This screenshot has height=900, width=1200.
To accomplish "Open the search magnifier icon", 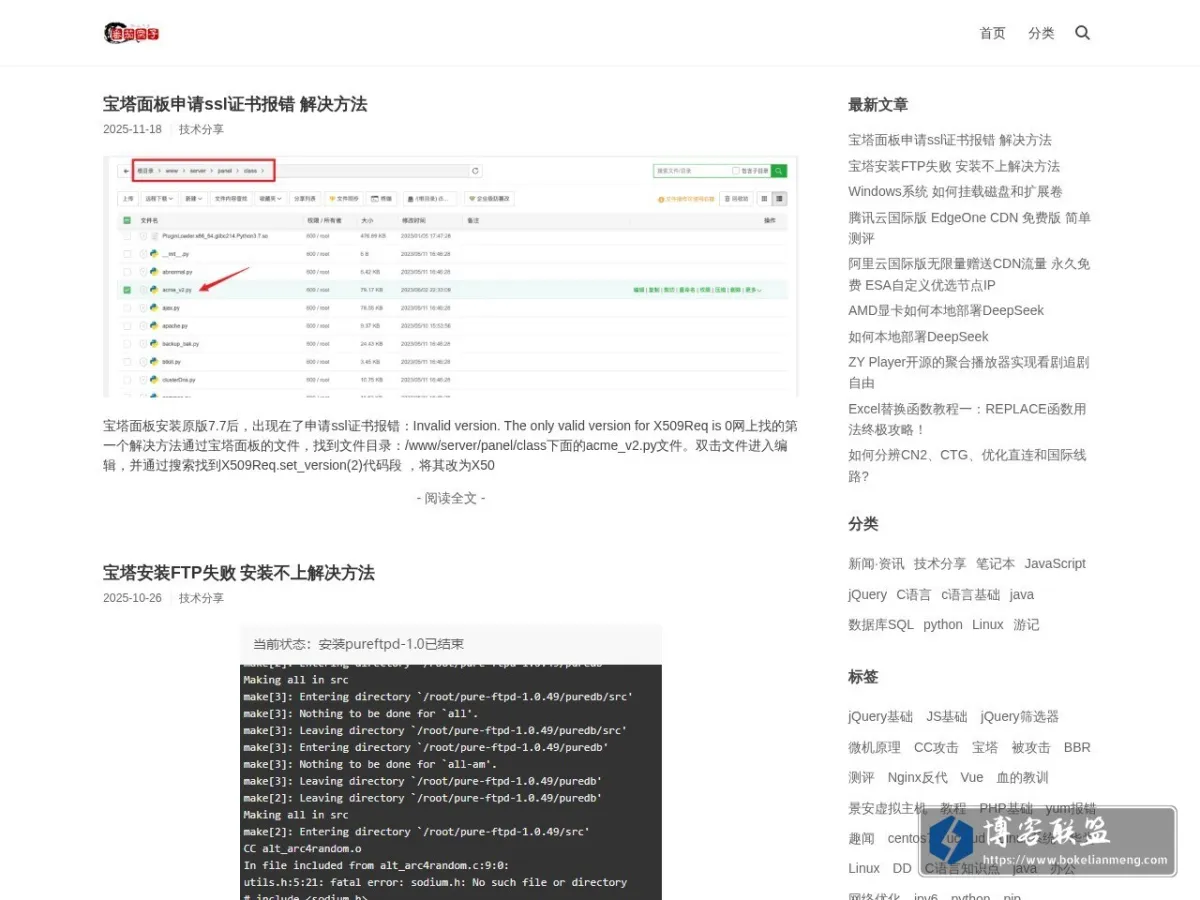I will [1082, 33].
